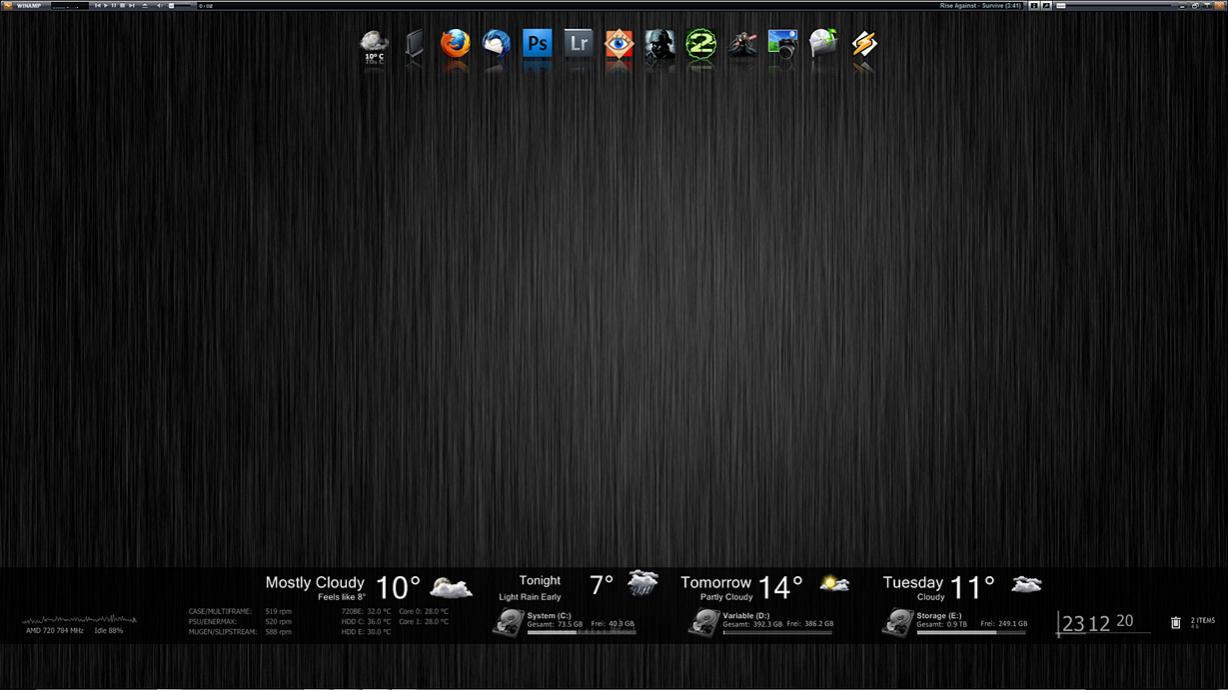Skip to previous track in Winamp
Image resolution: width=1228 pixels, height=690 pixels.
click(x=98, y=5)
